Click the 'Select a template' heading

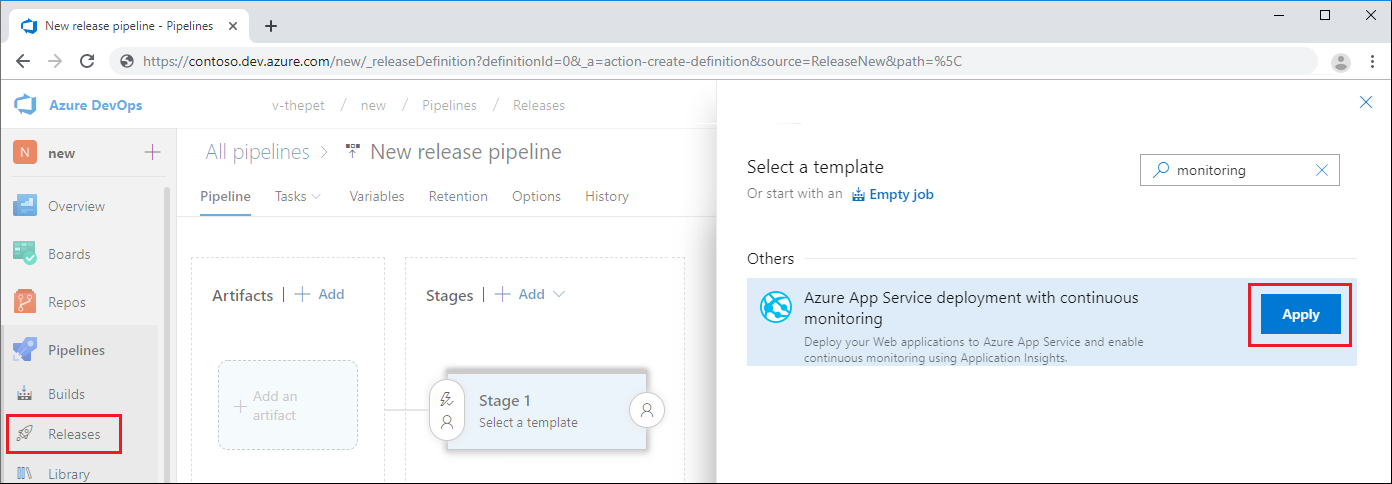tap(815, 167)
